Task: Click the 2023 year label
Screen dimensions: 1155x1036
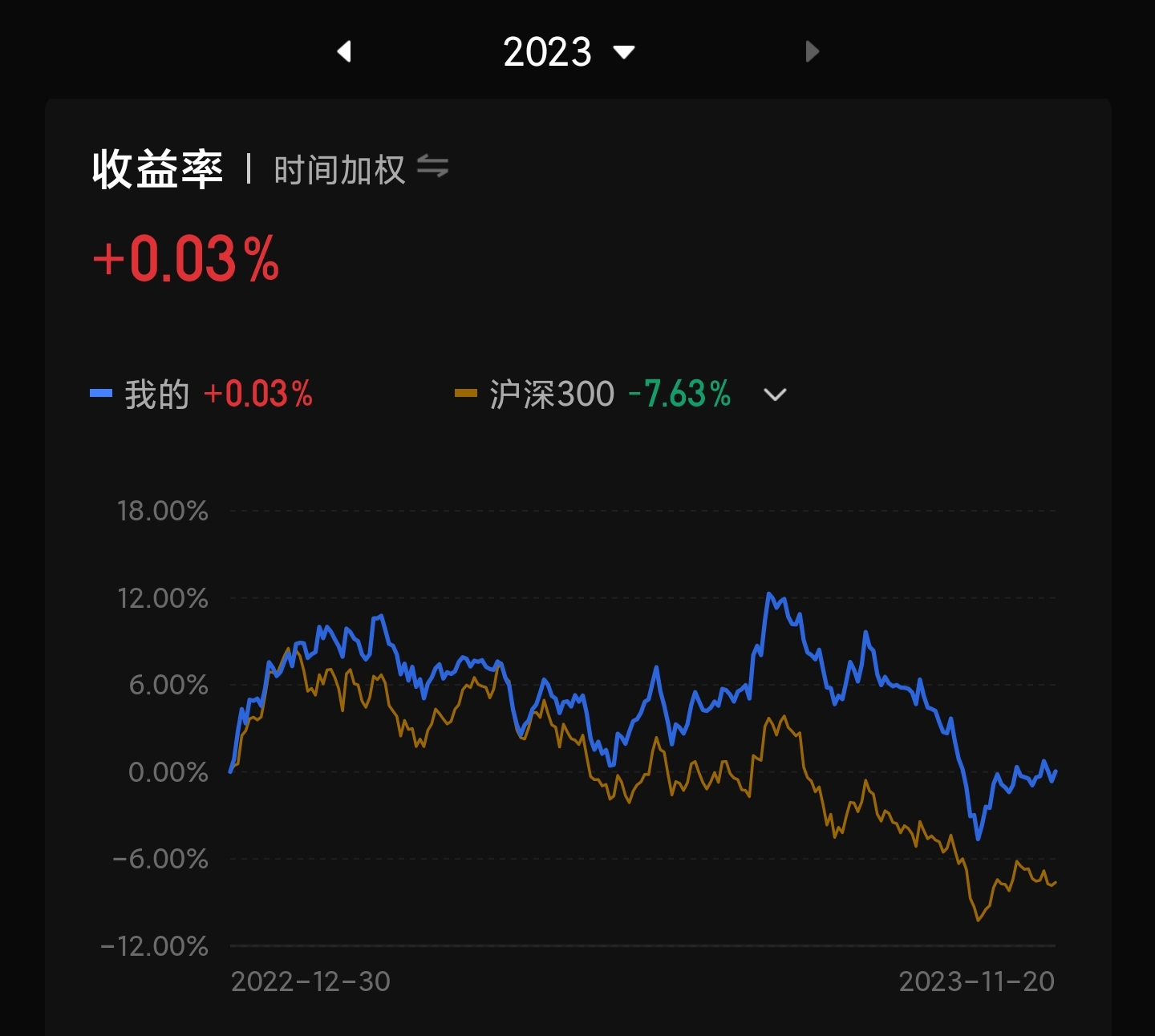Action: [547, 53]
